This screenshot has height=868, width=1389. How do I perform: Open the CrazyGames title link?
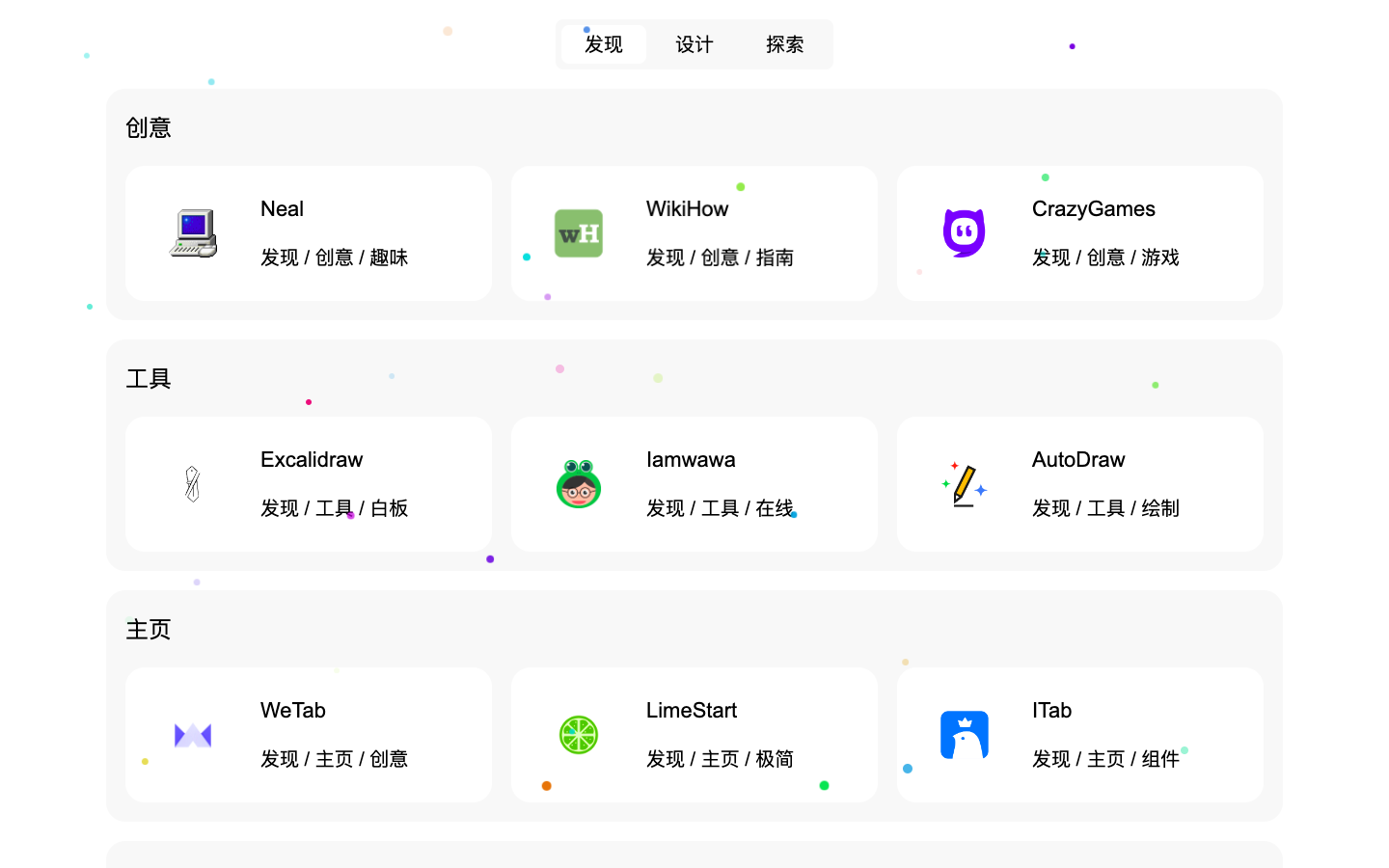(1093, 209)
